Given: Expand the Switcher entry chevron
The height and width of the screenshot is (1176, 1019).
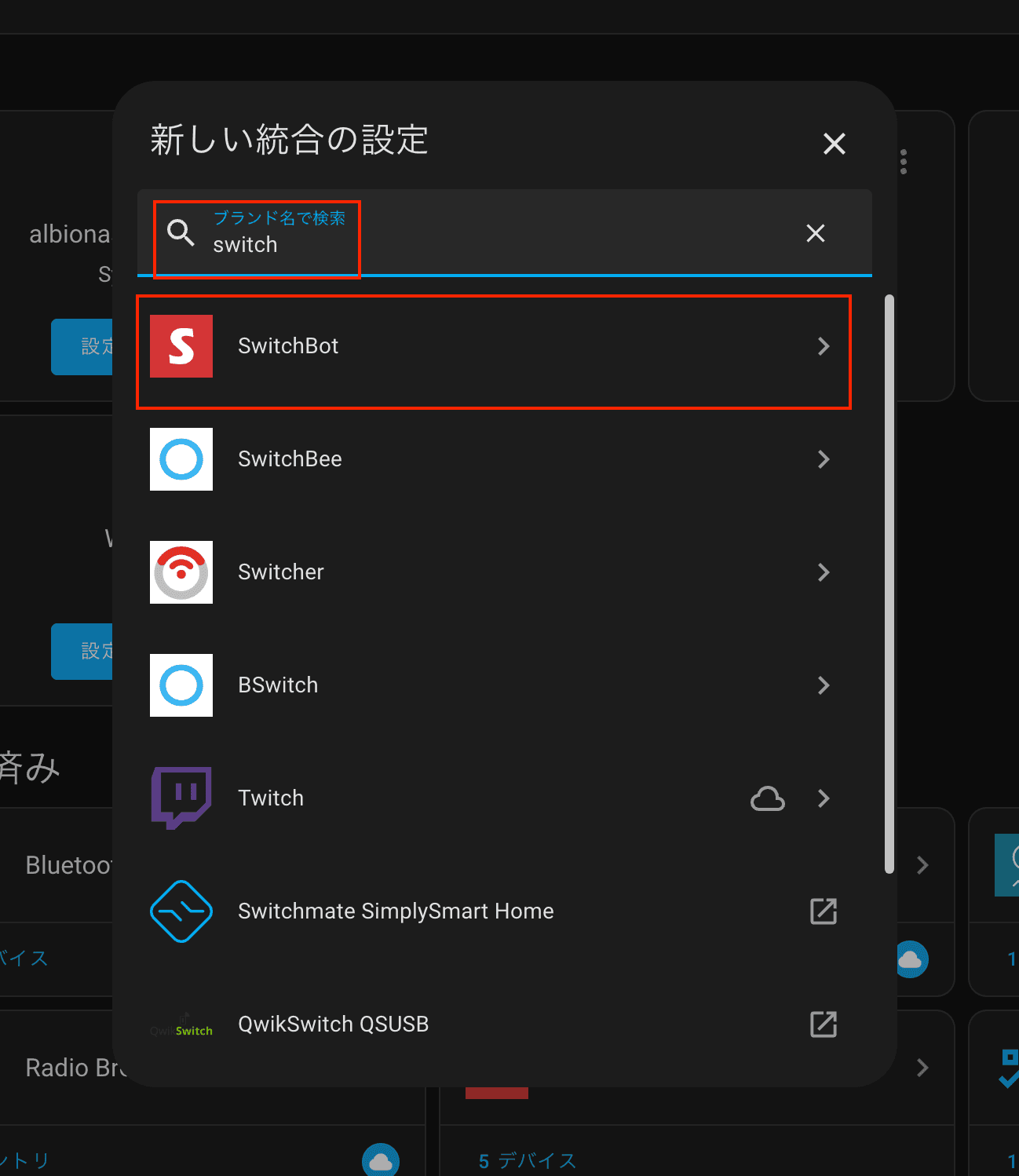Looking at the screenshot, I should tap(823, 572).
